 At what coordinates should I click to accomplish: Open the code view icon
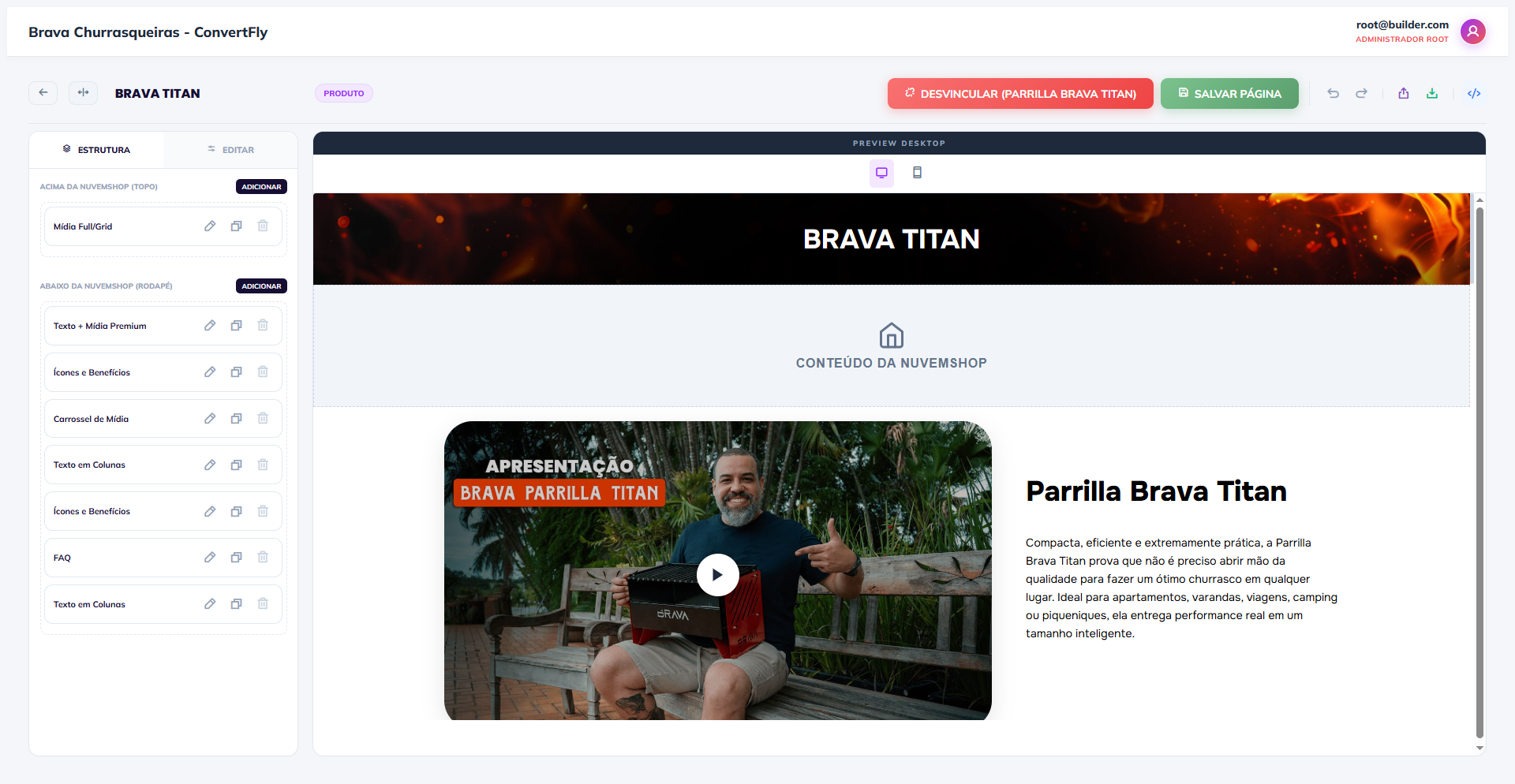pos(1473,94)
